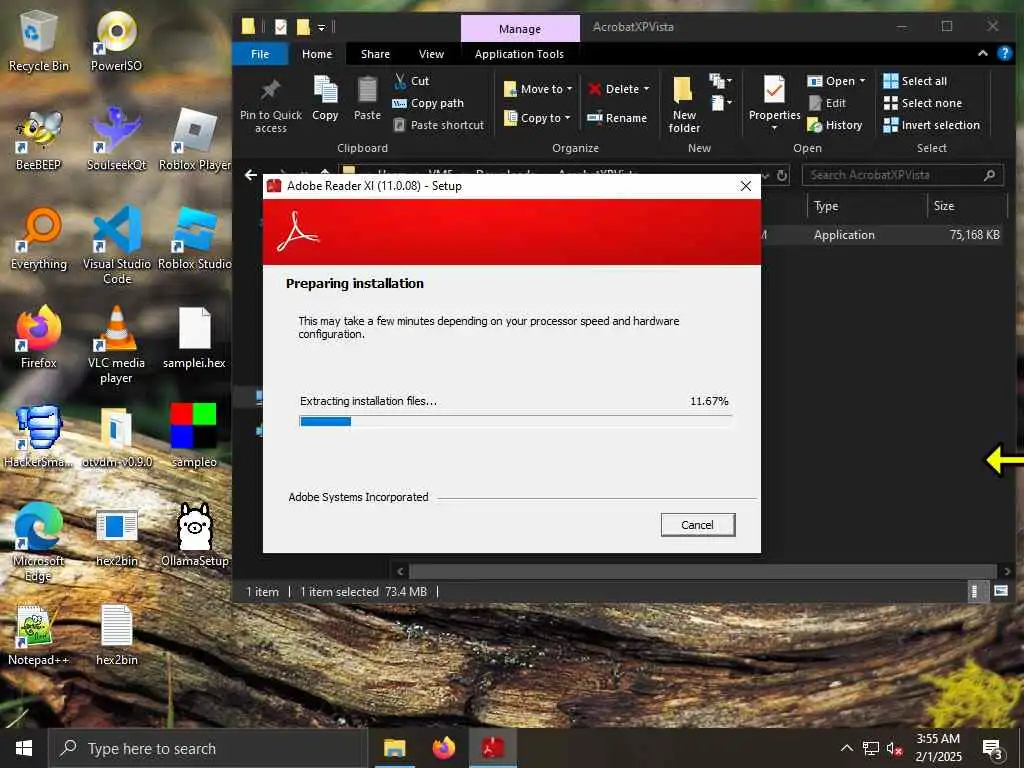
Task: Open the Recycle Bin desktop icon
Action: point(39,42)
